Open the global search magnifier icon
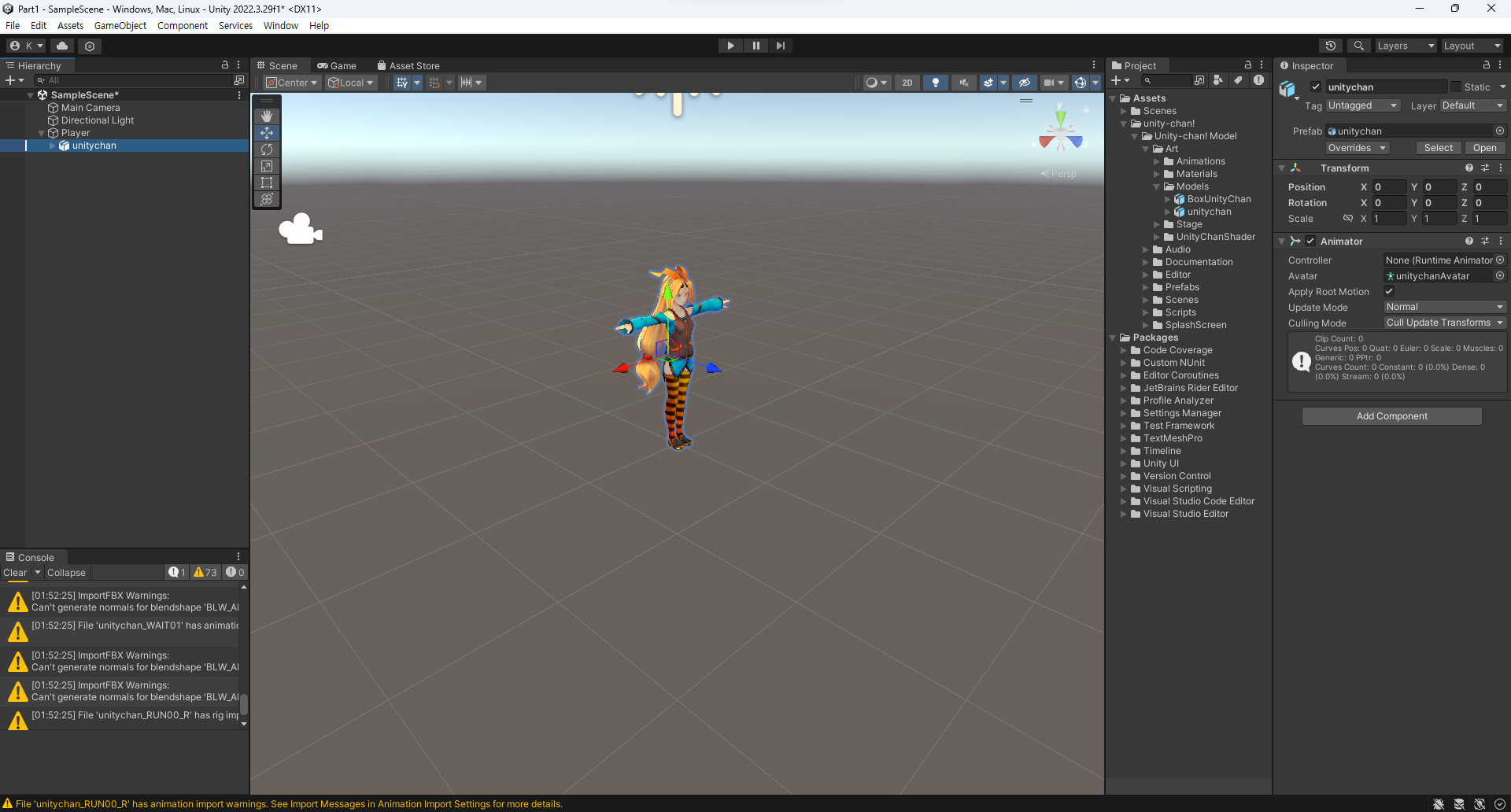Screen dimensions: 1511x812 [1358, 46]
